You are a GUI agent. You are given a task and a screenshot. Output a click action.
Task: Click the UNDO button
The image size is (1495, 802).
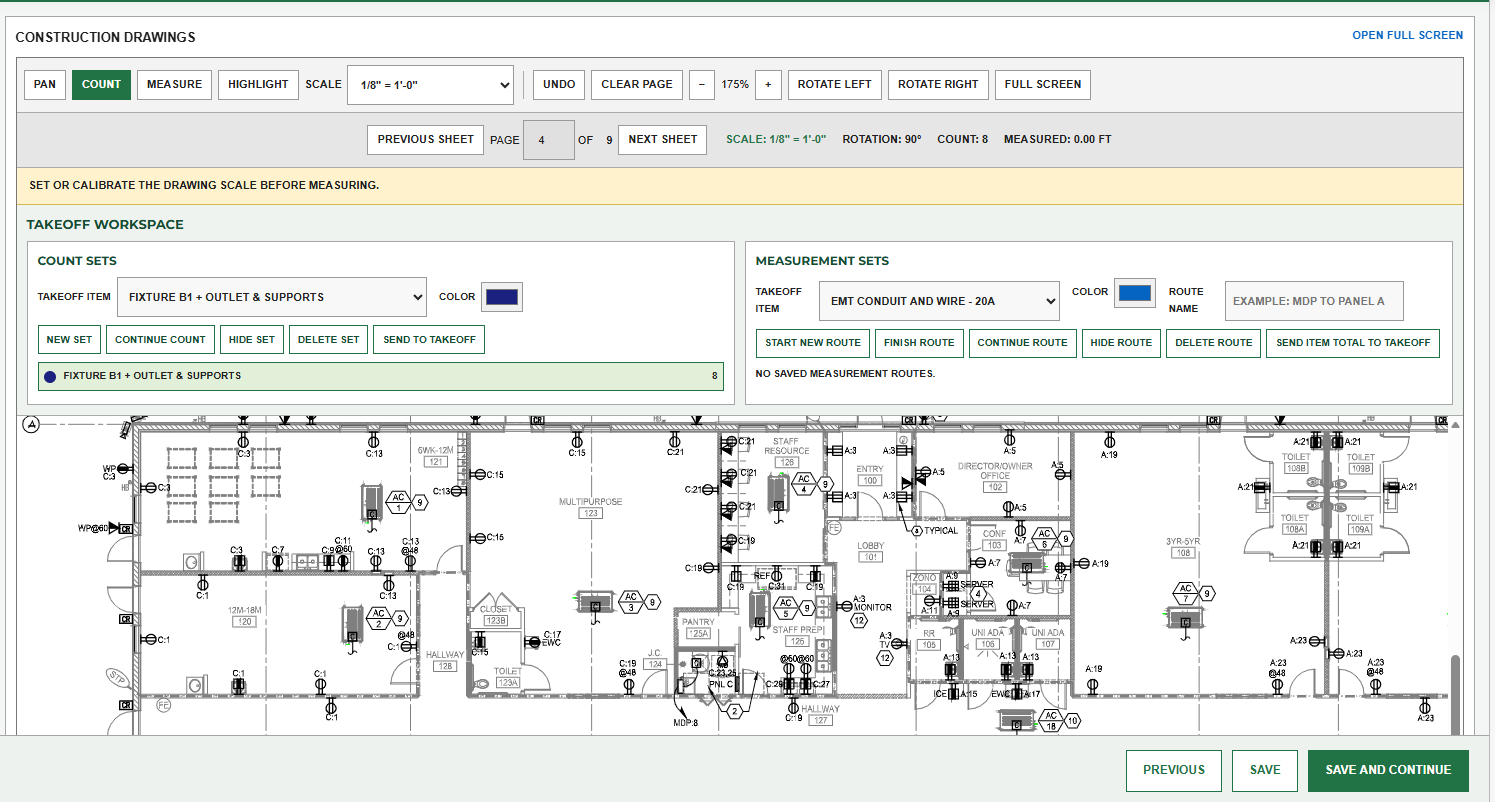click(559, 84)
